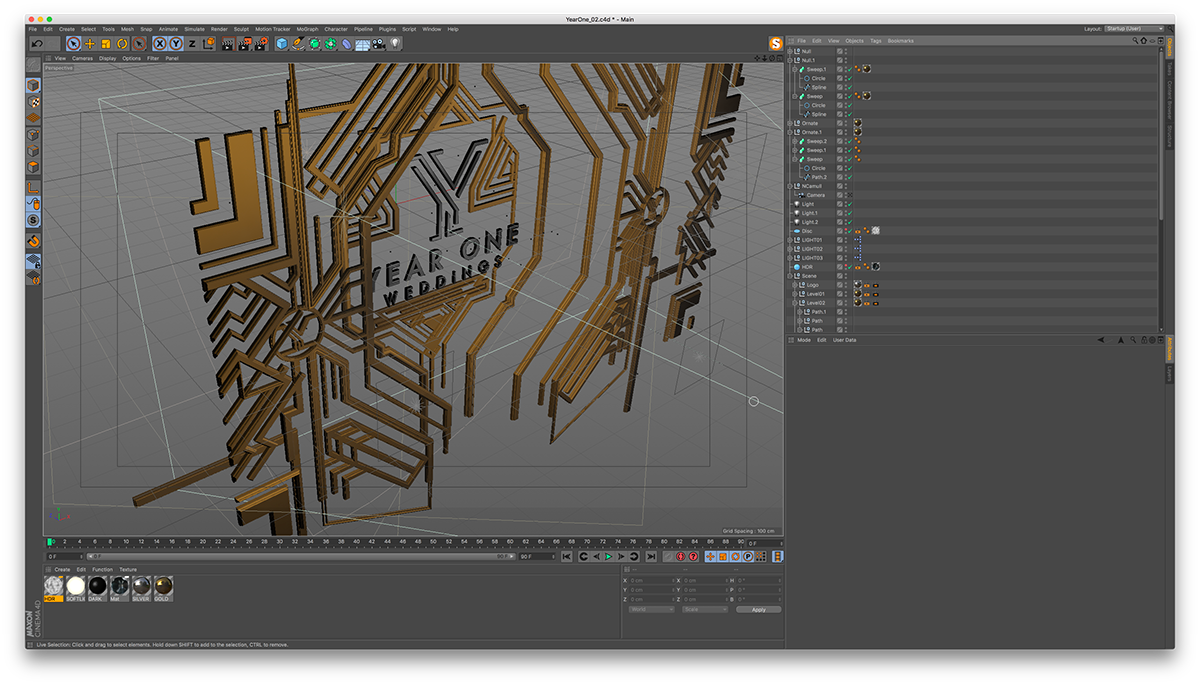Viewport: 1200px width, 685px height.
Task: Click the Undo arrow icon
Action: pyautogui.click(x=37, y=44)
